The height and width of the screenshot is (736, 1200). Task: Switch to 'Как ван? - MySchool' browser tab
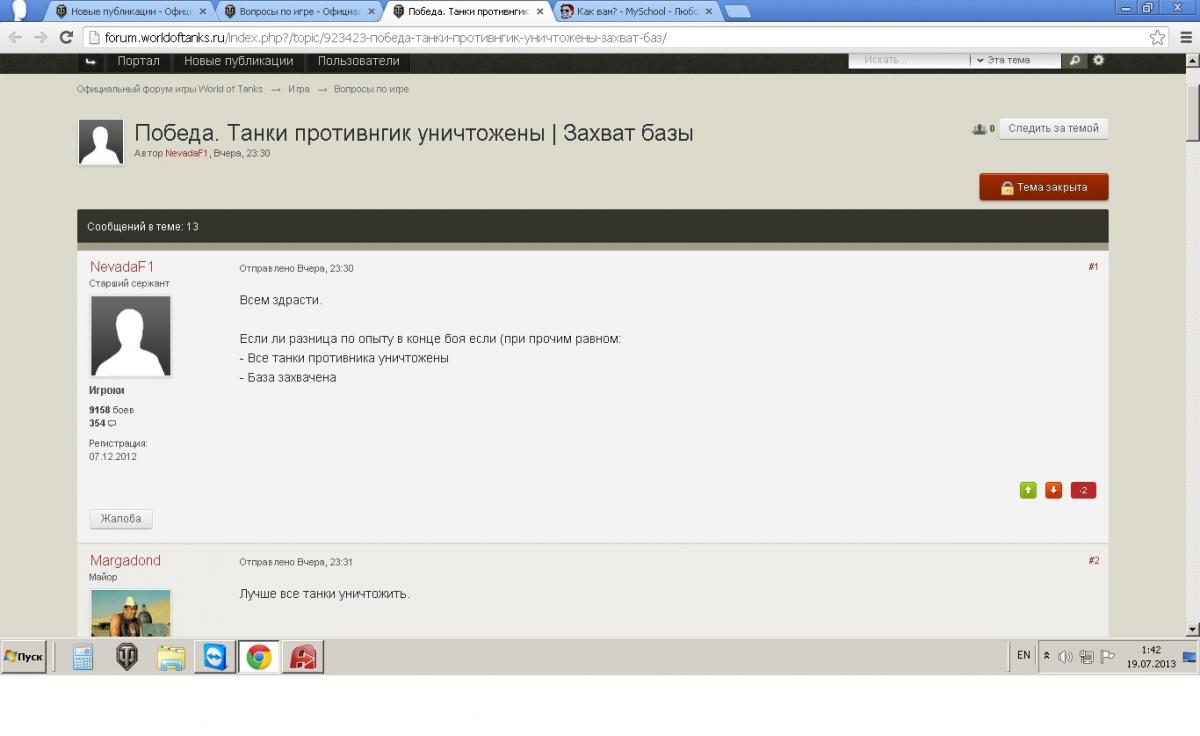click(x=636, y=12)
